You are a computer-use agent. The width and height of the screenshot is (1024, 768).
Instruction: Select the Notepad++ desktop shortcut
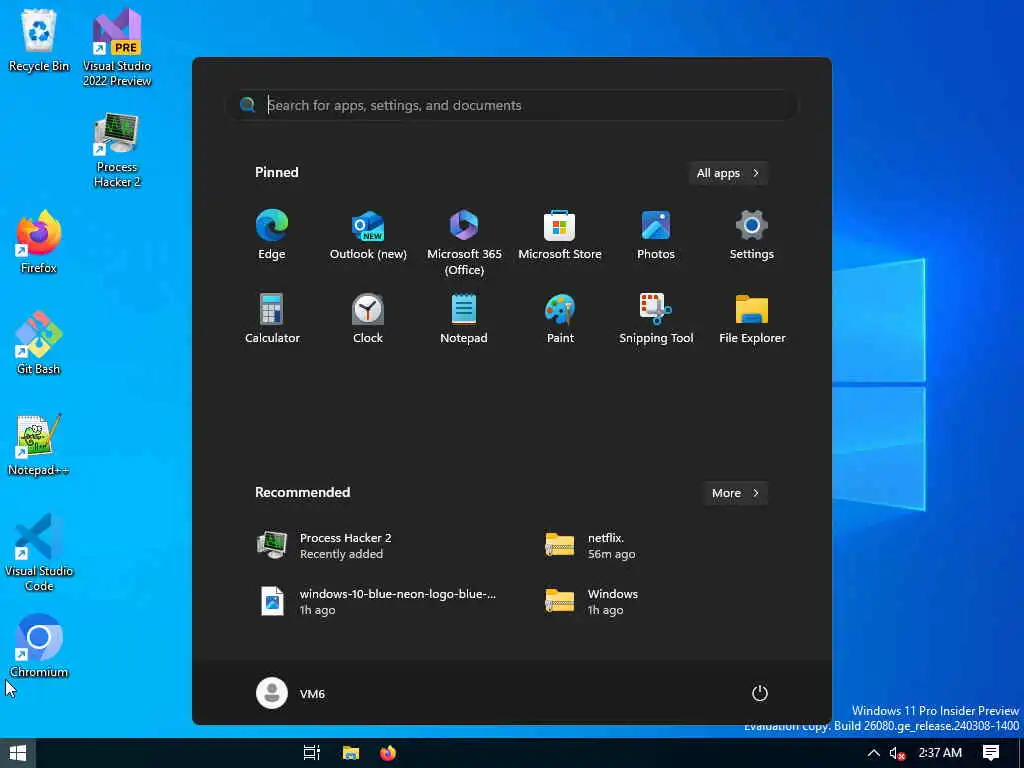[x=39, y=444]
